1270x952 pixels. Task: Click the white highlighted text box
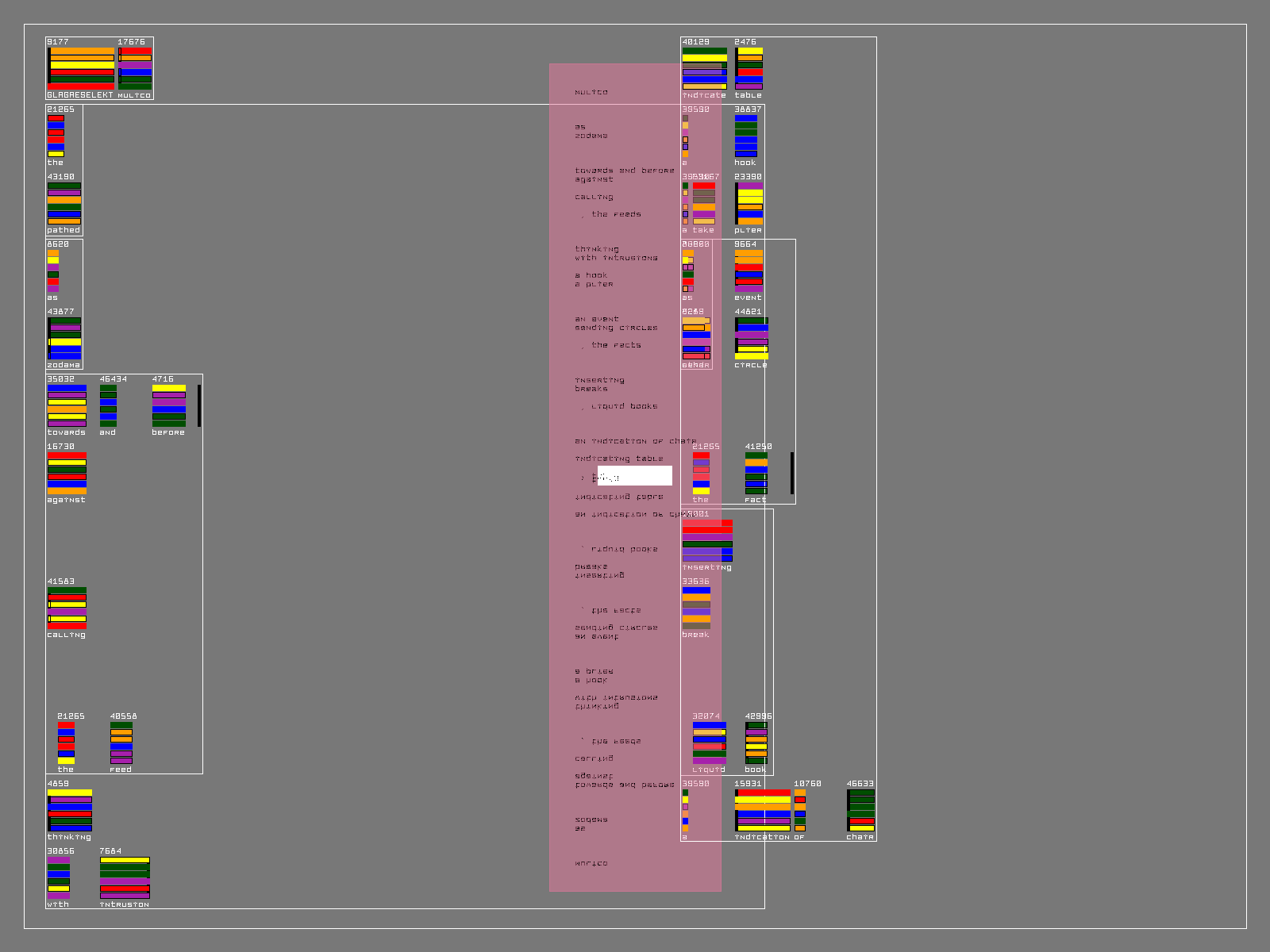634,476
